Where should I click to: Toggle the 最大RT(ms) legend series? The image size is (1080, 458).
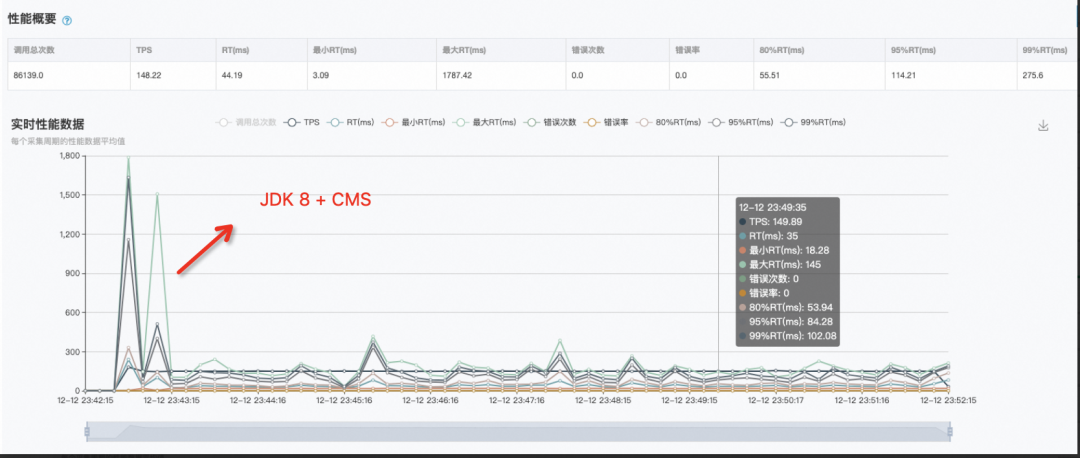point(484,122)
